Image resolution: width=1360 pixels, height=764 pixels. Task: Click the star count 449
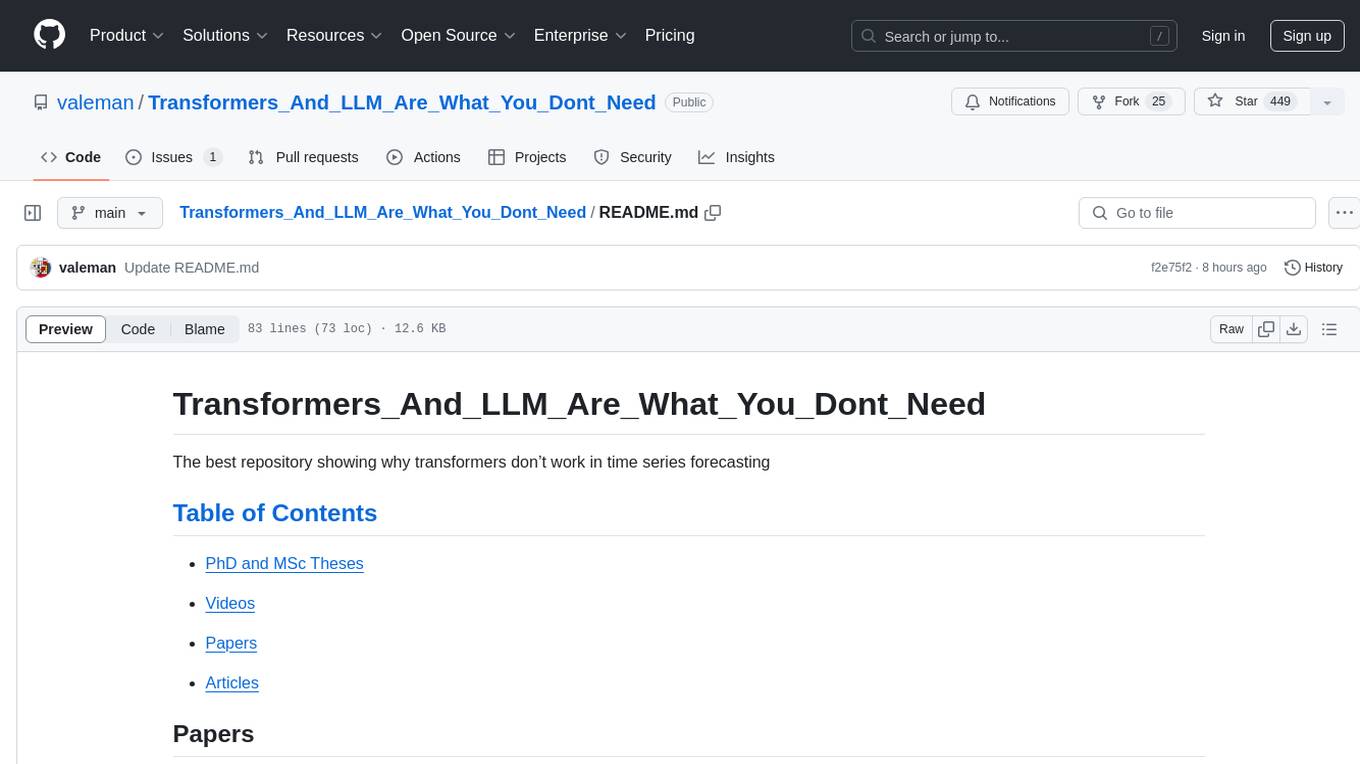[1280, 102]
